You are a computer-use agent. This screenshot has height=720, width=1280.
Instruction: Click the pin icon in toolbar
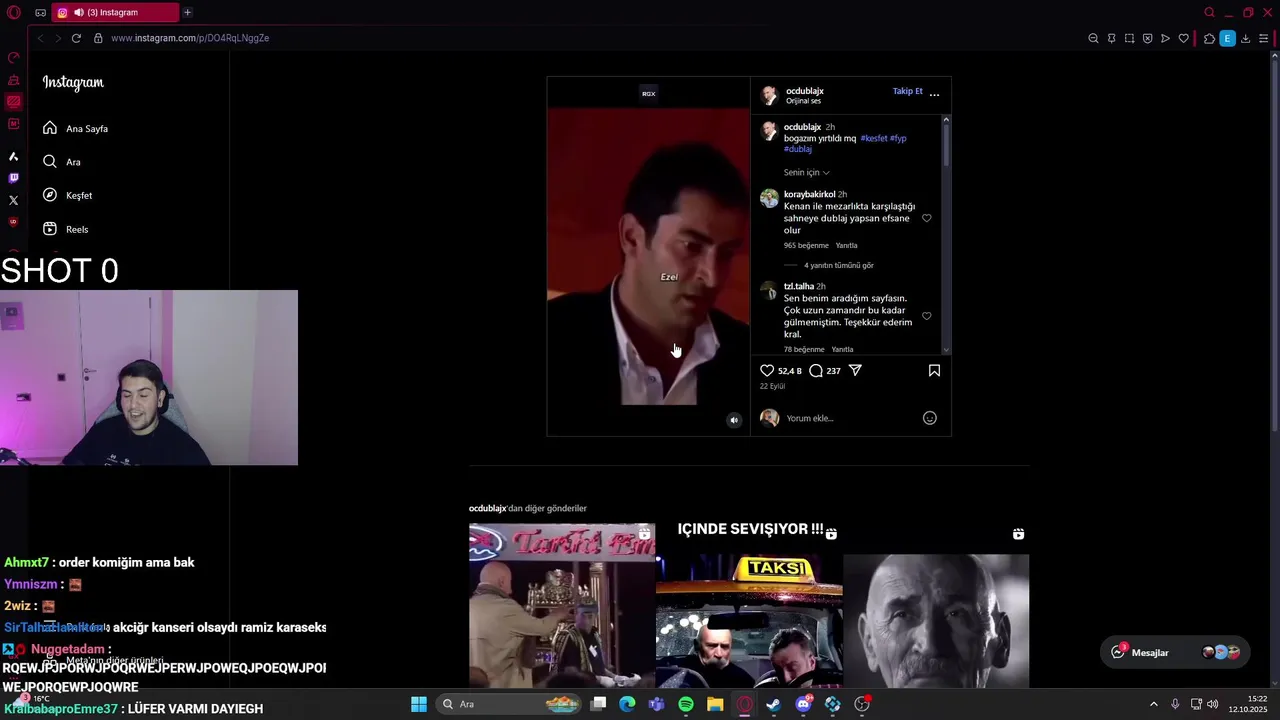(x=1111, y=38)
